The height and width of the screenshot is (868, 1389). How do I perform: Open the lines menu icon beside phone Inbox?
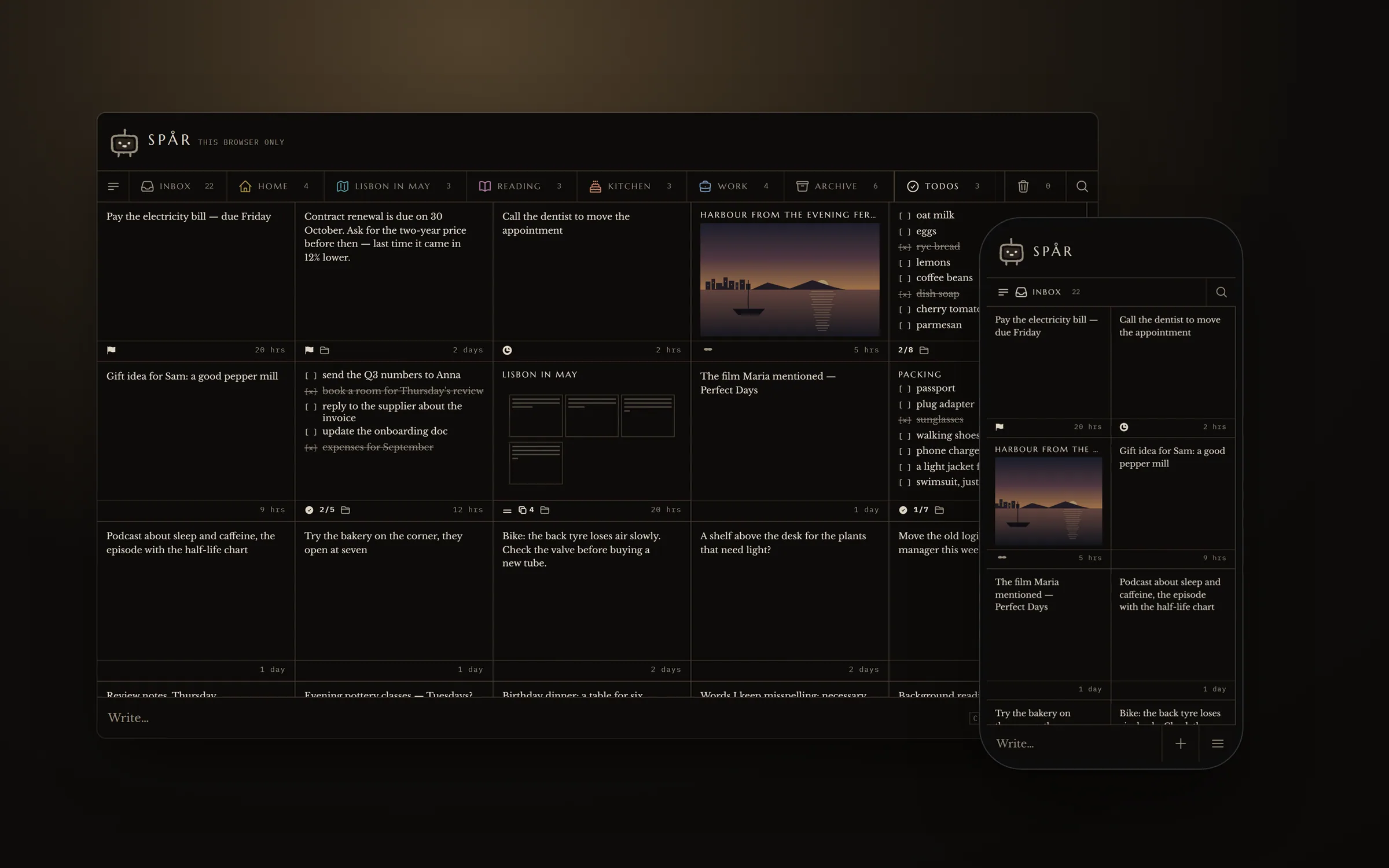click(x=1004, y=292)
